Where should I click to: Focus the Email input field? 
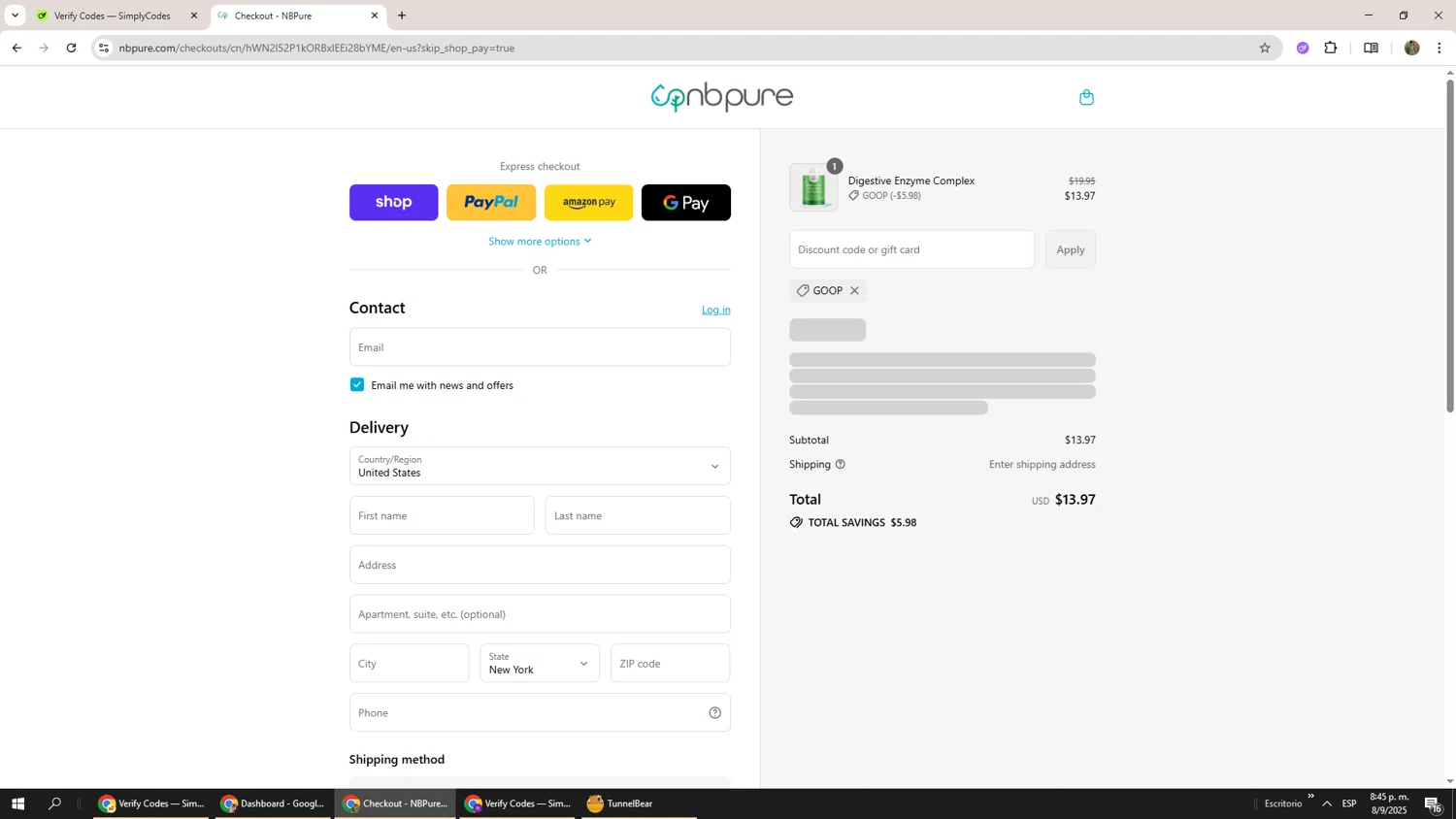(540, 347)
